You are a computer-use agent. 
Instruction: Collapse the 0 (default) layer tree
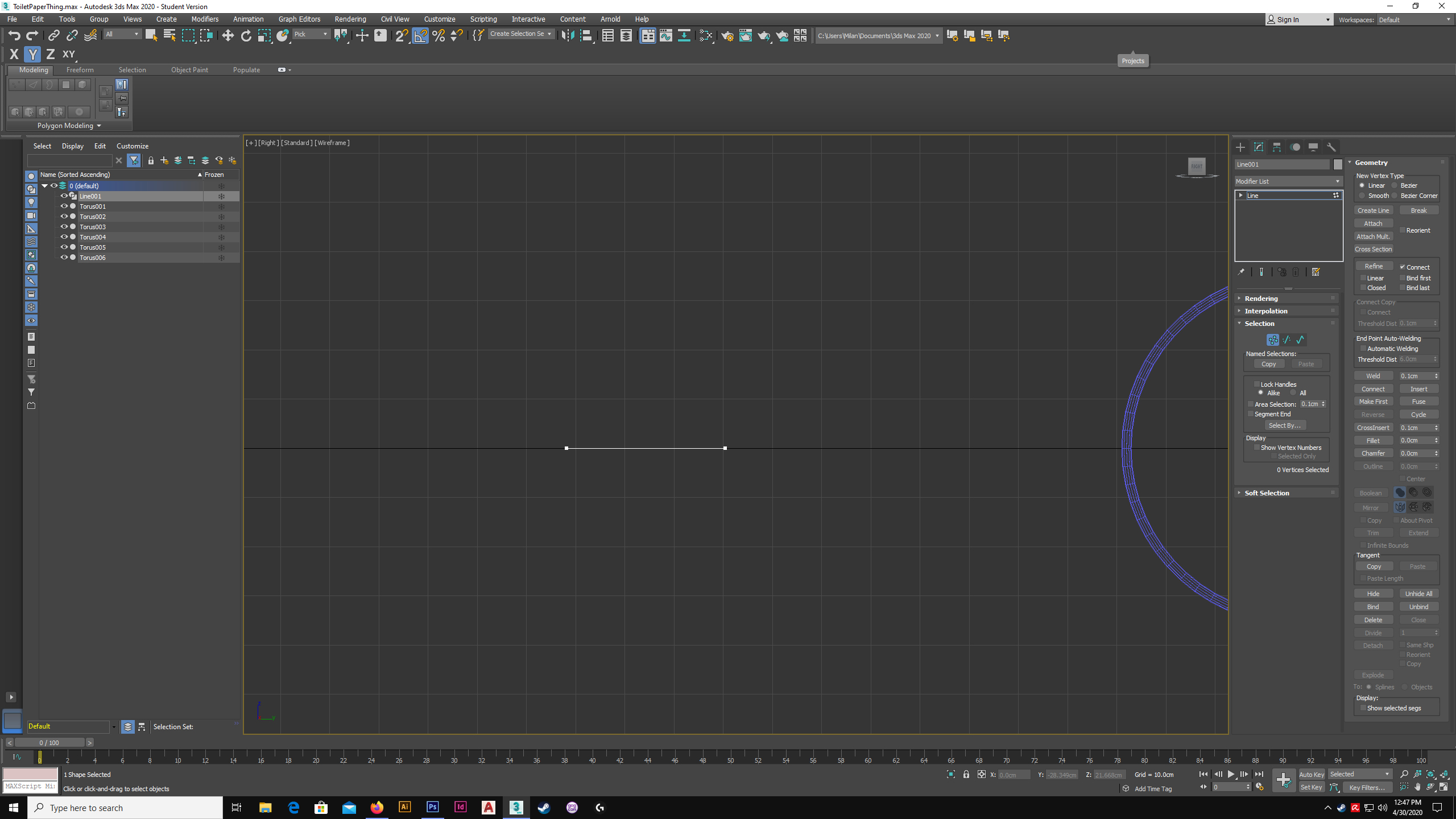coord(44,186)
